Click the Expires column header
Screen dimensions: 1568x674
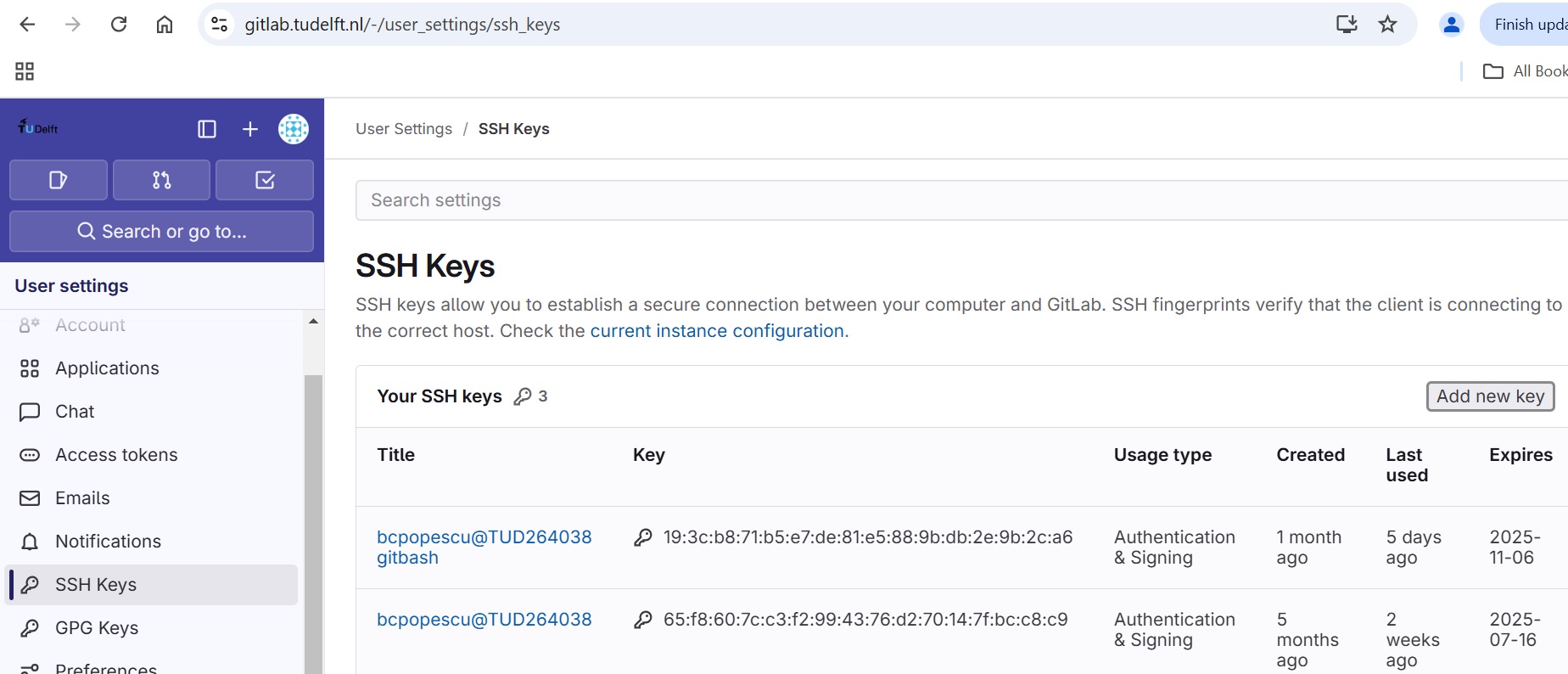coord(1521,455)
